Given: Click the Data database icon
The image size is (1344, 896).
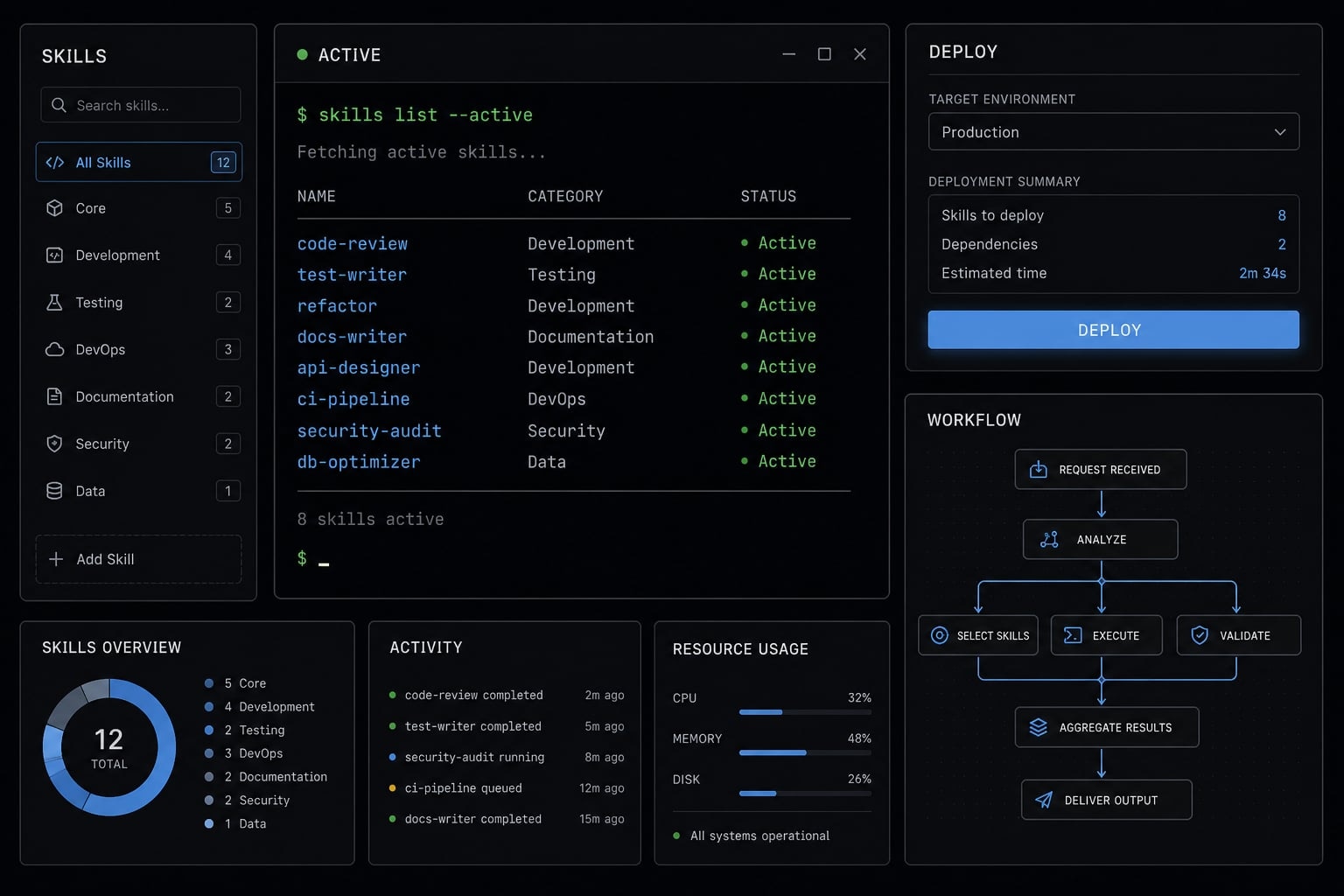Looking at the screenshot, I should (x=54, y=491).
